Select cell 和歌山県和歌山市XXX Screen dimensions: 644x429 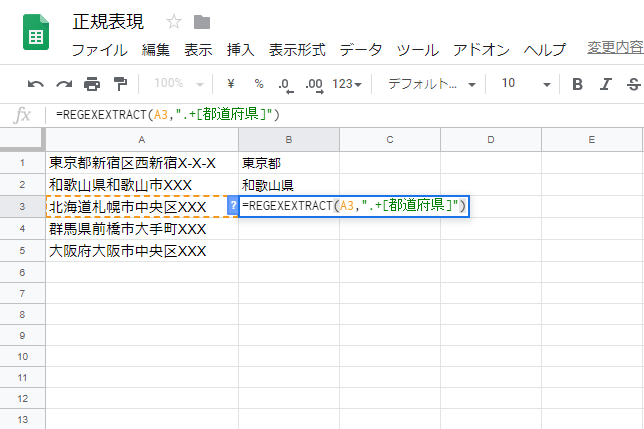(x=142, y=185)
